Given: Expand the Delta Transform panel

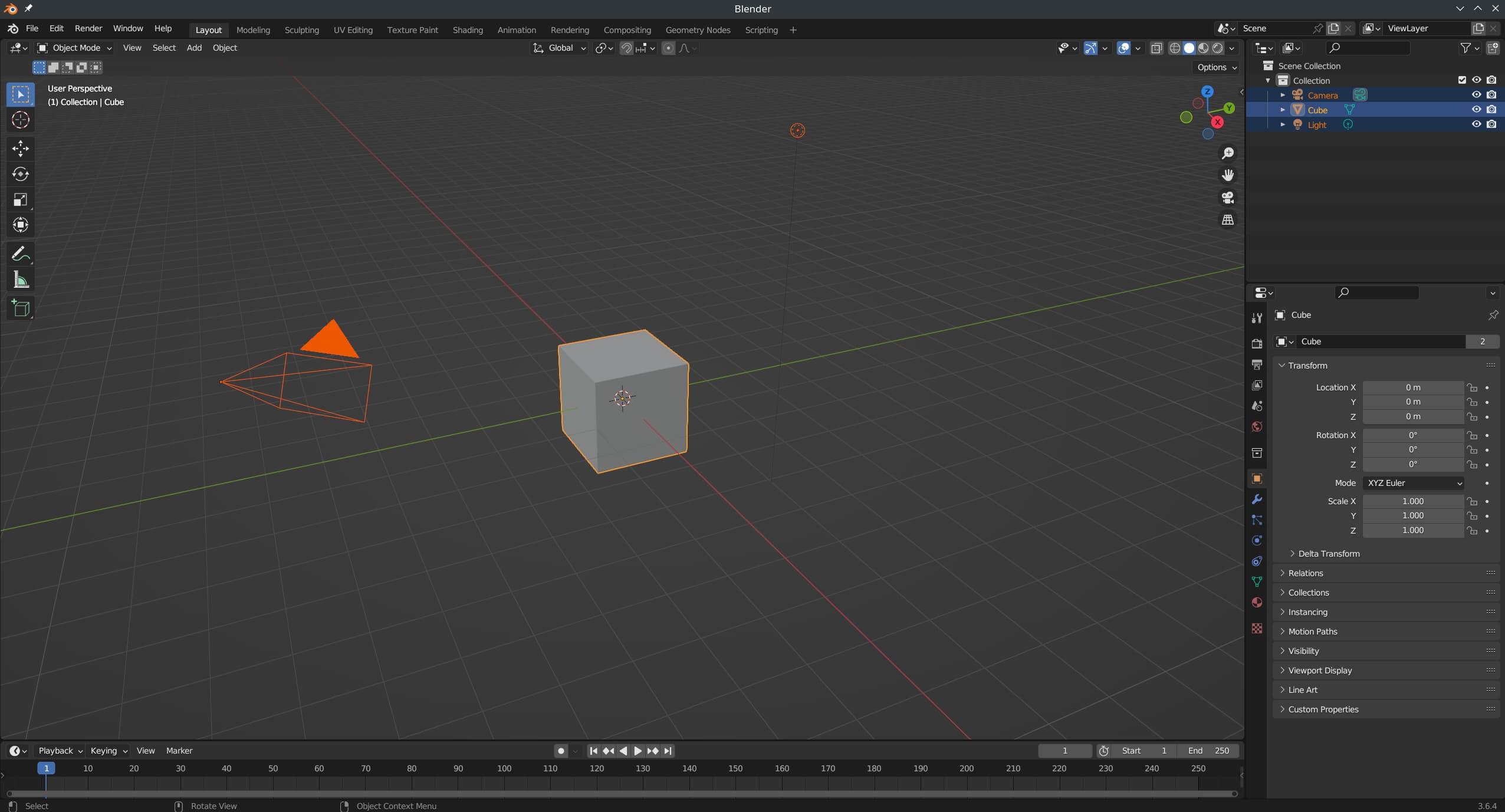Looking at the screenshot, I should [1329, 554].
